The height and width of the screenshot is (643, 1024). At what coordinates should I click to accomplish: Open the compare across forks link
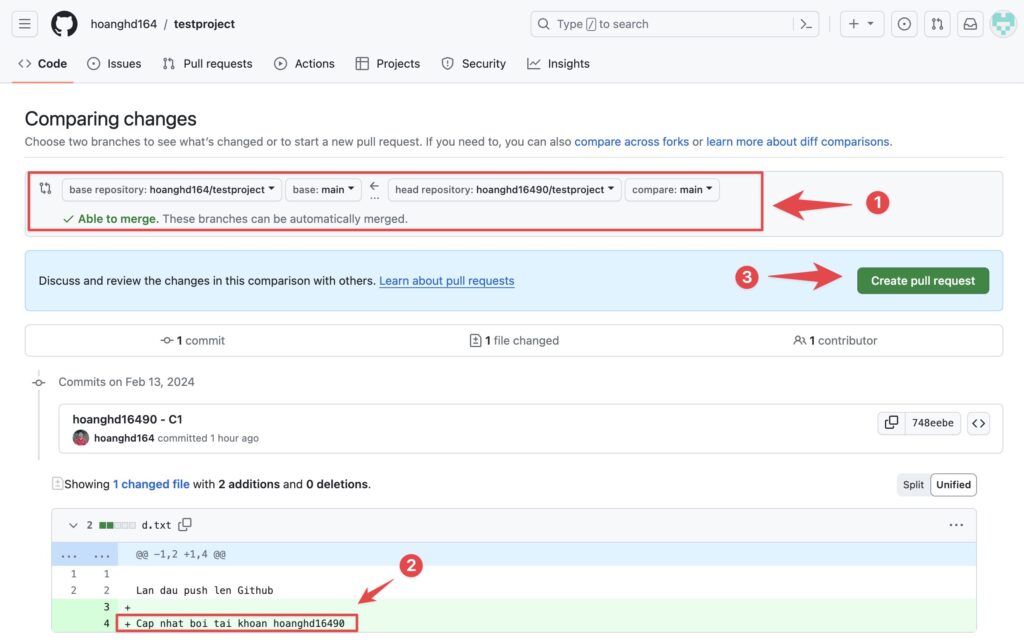pyautogui.click(x=632, y=142)
